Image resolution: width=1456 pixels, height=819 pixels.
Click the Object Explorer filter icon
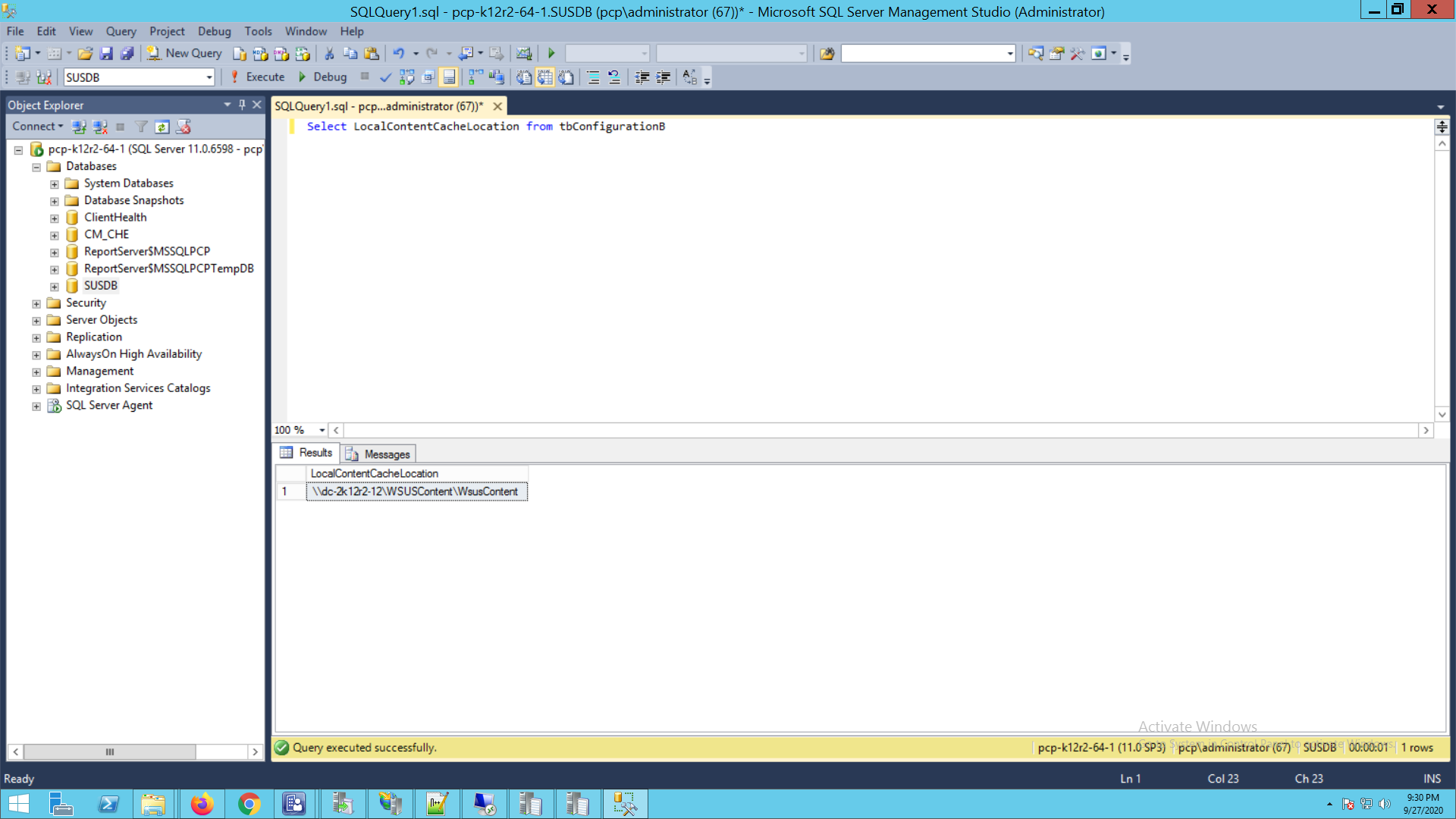point(141,127)
